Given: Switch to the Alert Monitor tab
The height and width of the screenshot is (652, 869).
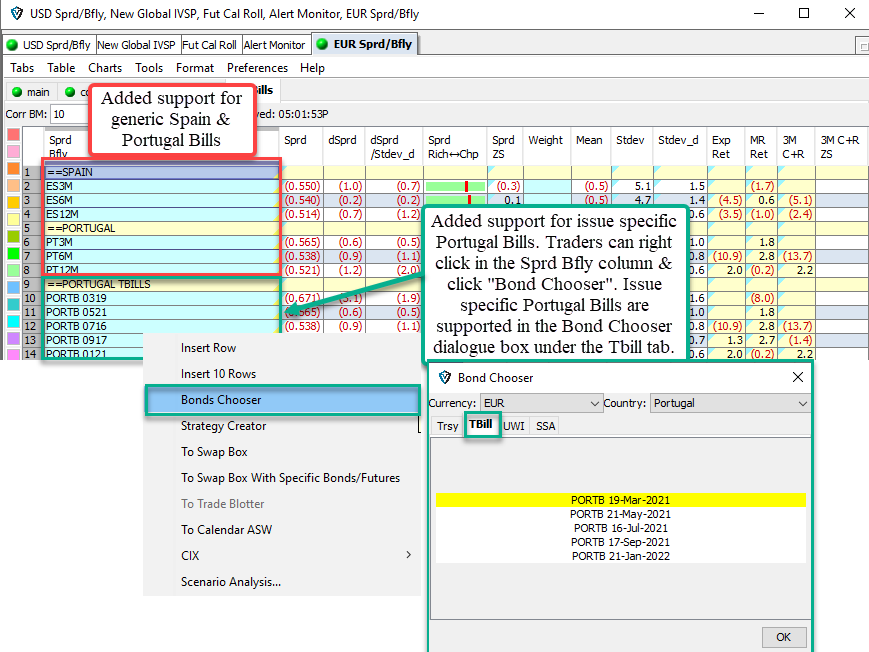Looking at the screenshot, I should tap(274, 45).
